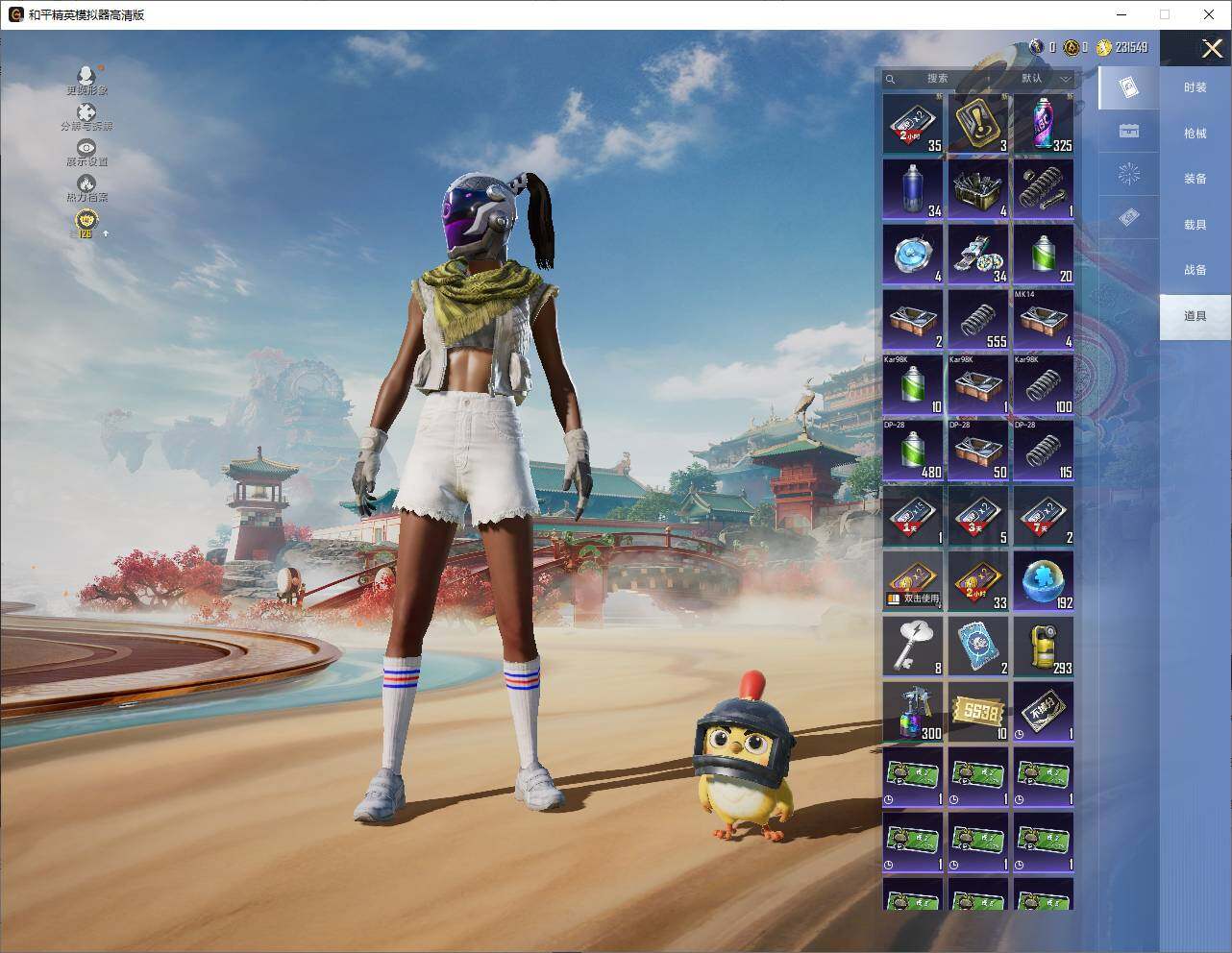Select the SS38 golden ticket

tap(978, 712)
